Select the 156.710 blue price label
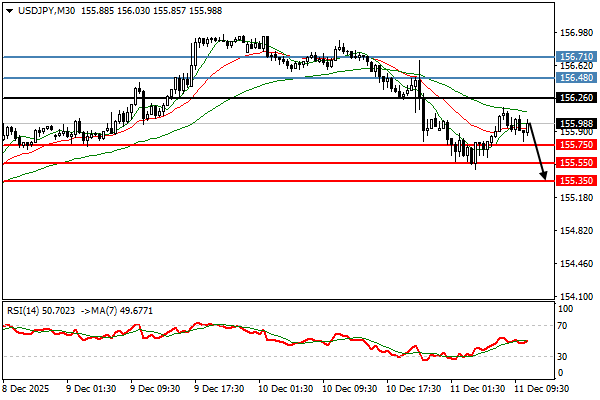 (x=577, y=57)
